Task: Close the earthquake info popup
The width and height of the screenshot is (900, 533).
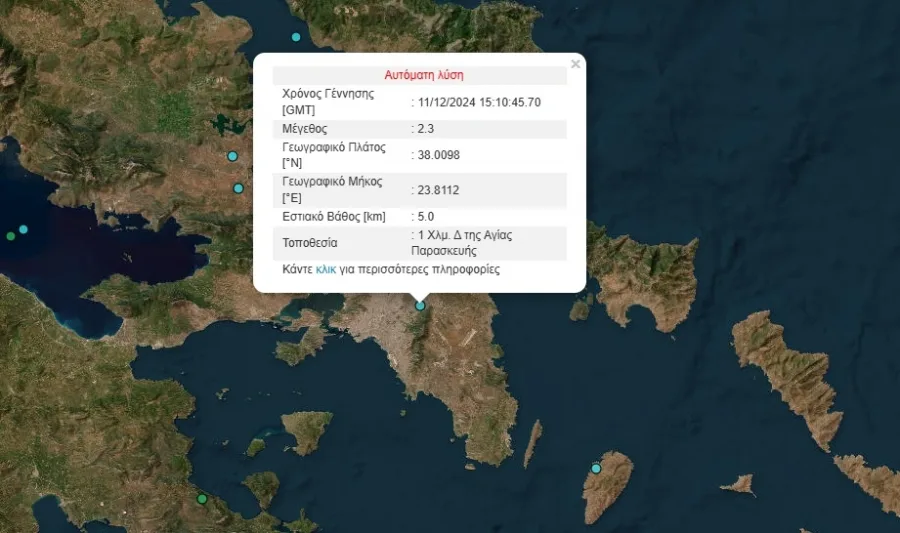Action: tap(575, 65)
